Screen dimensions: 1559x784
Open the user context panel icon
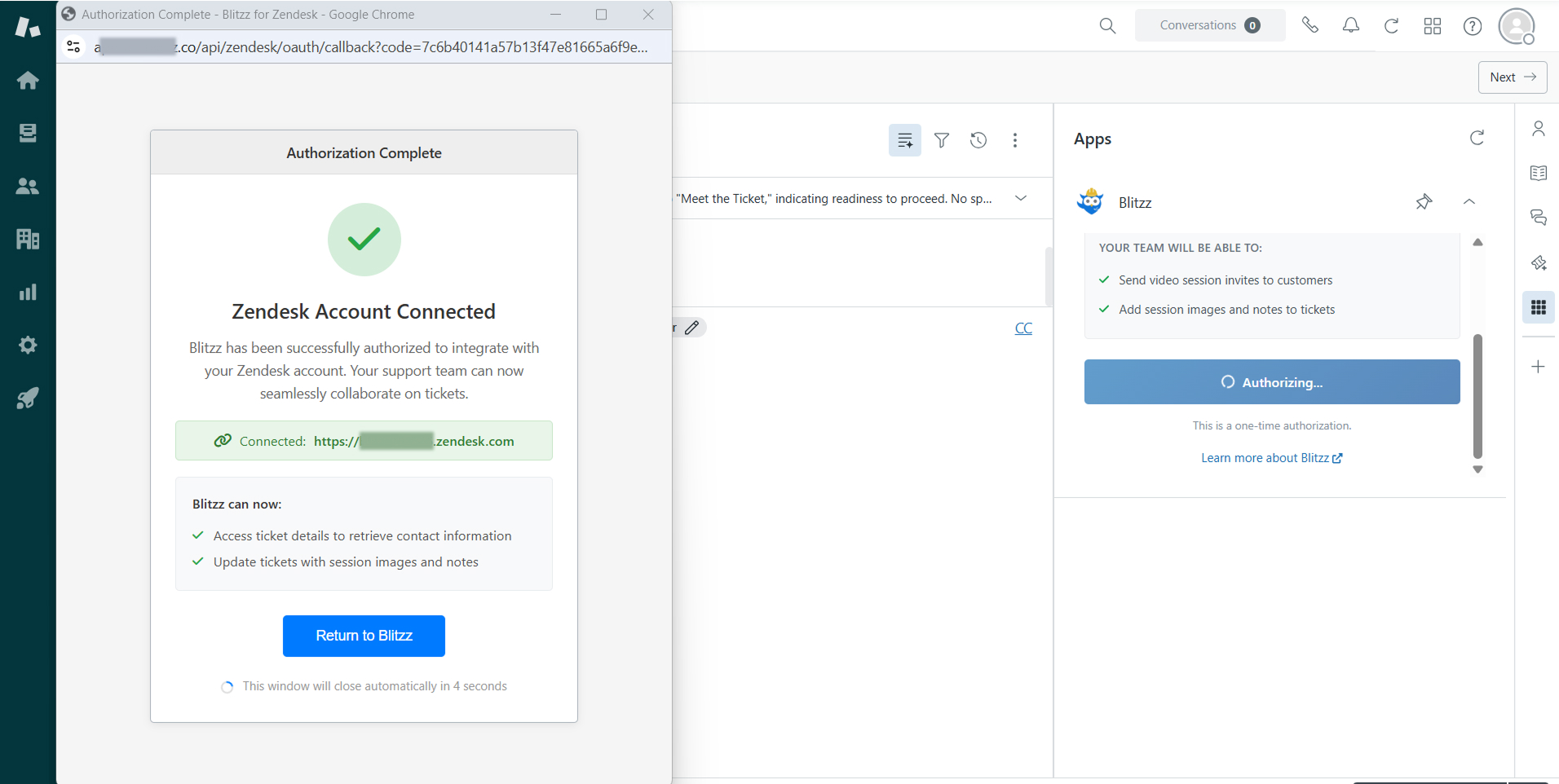coord(1539,129)
